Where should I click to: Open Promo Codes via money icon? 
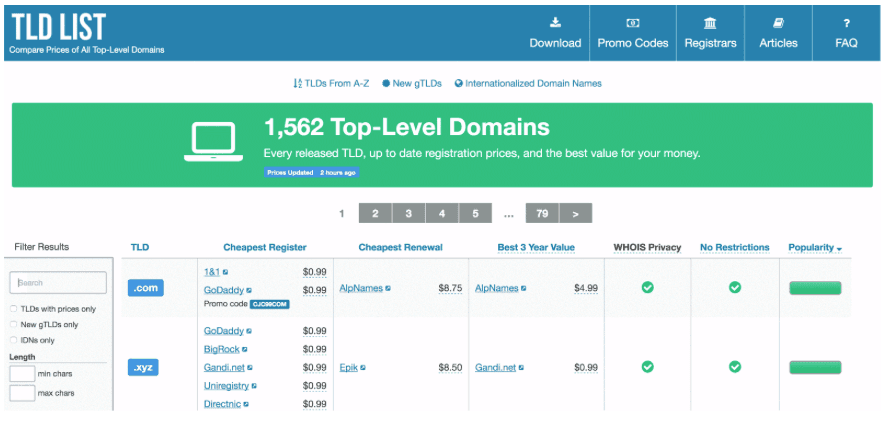[632, 23]
